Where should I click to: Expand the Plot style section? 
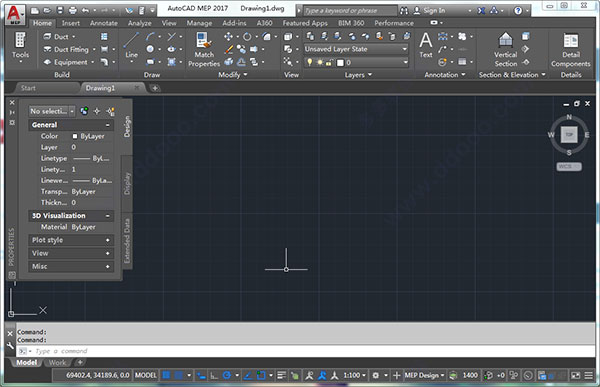point(108,240)
